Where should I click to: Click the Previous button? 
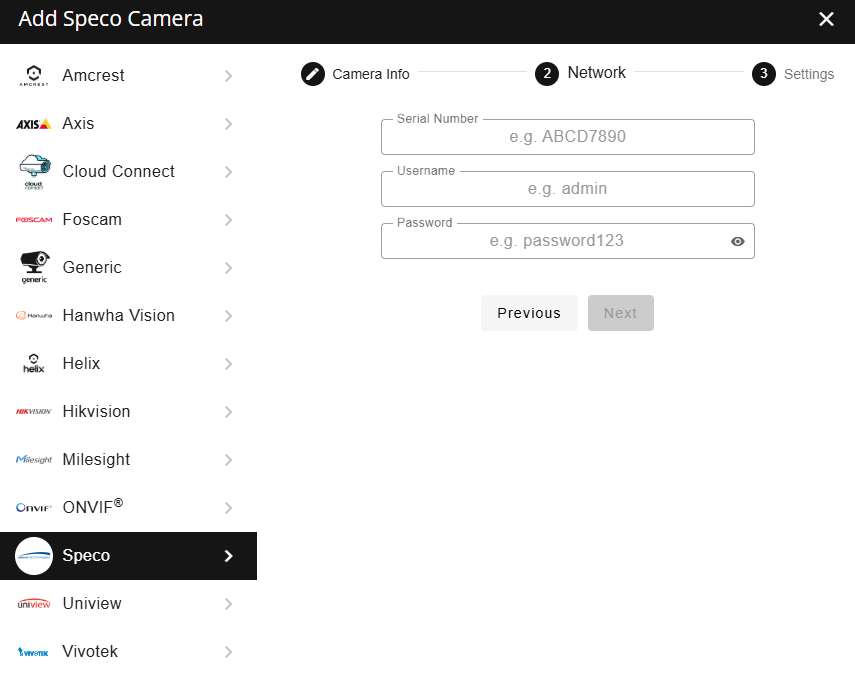pos(529,313)
